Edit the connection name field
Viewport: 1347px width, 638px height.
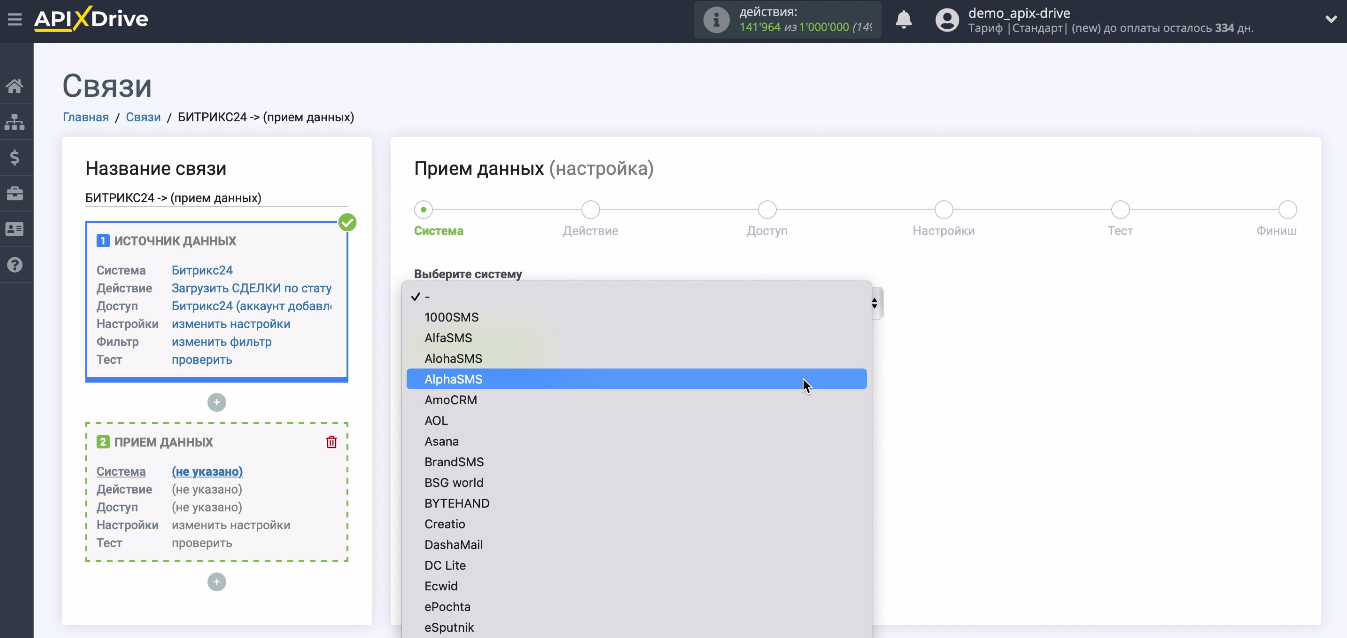click(x=217, y=198)
